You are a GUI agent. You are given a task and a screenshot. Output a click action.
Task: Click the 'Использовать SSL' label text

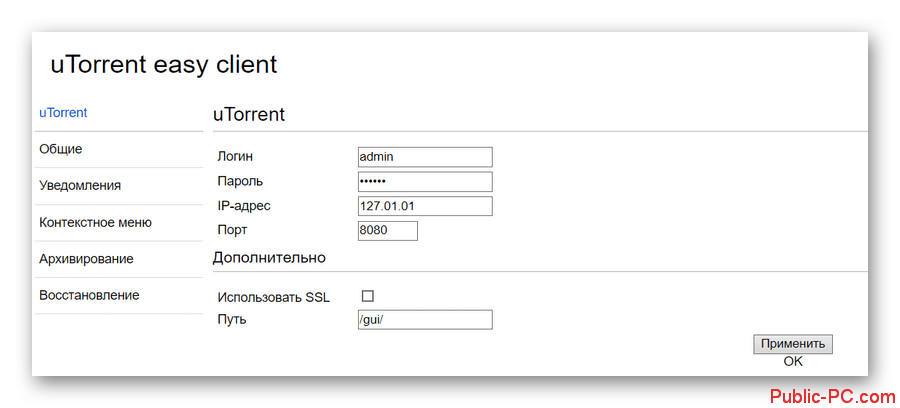(273, 297)
